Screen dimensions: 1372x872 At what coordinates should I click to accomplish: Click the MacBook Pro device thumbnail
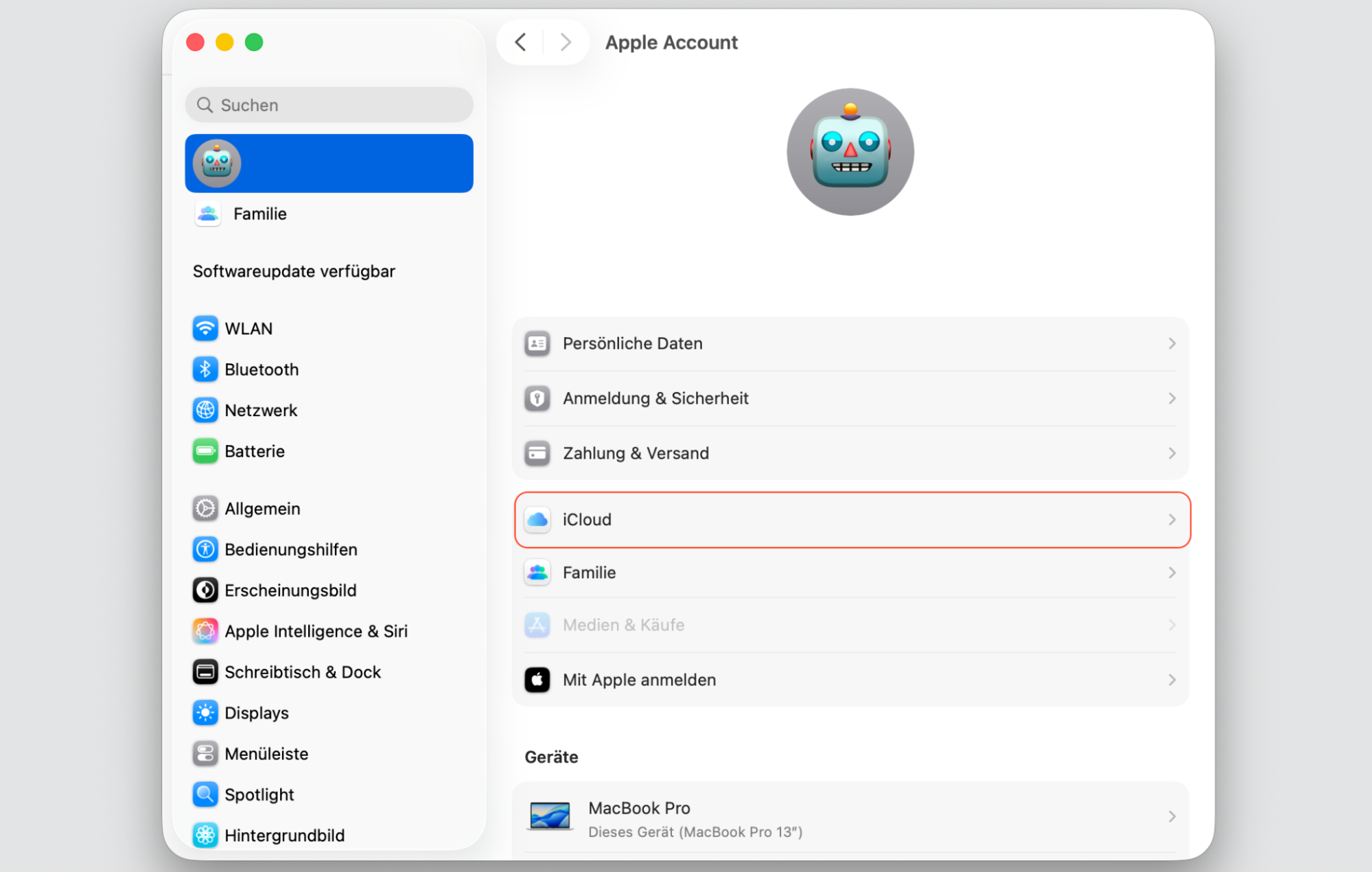(x=550, y=816)
